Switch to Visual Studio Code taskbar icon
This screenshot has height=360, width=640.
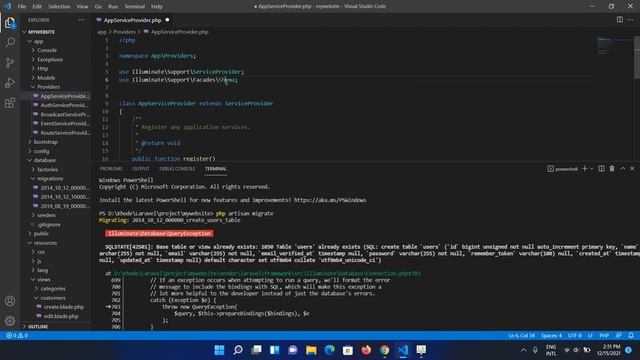point(403,350)
